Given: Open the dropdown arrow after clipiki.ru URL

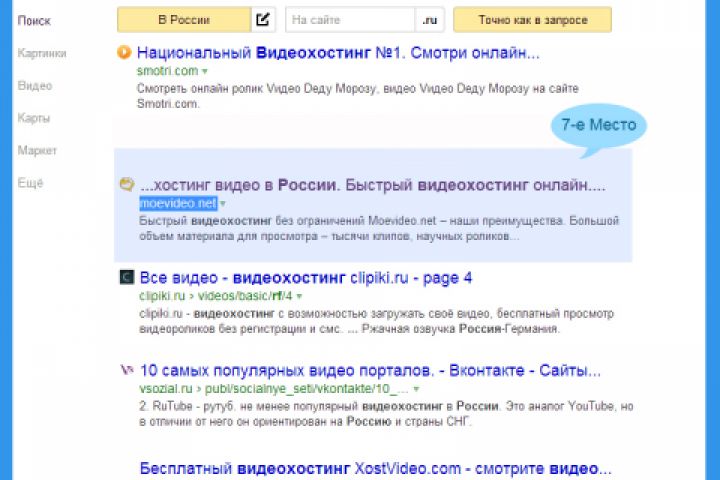Looking at the screenshot, I should point(299,296).
